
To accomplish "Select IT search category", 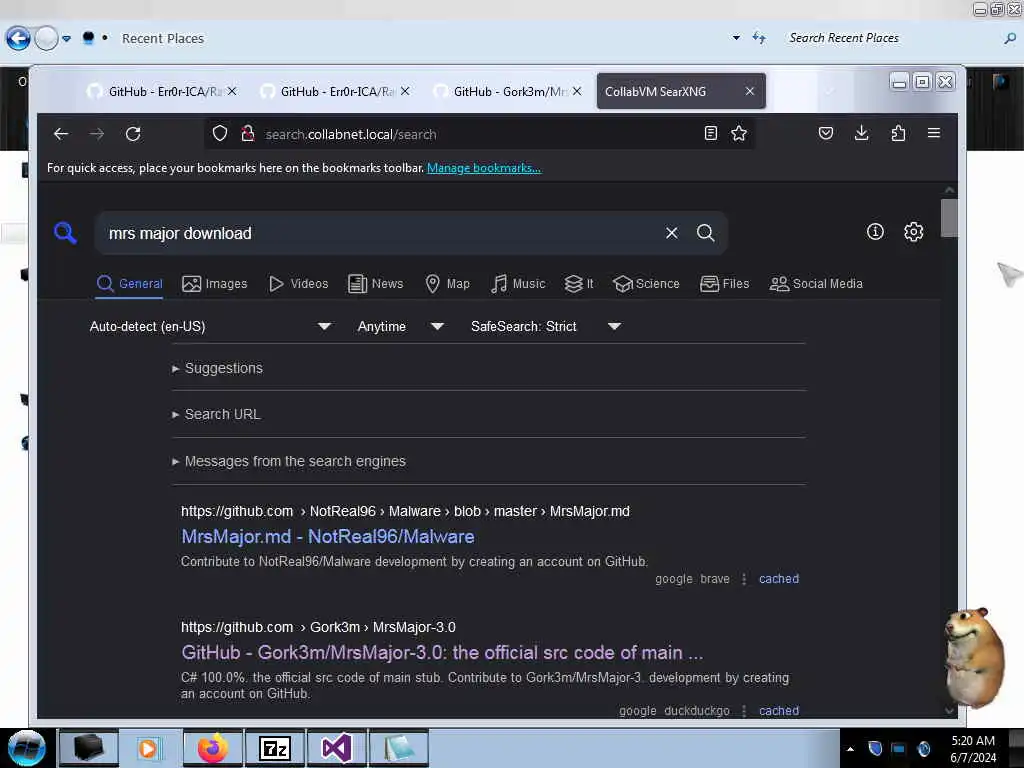I will click(x=579, y=283).
